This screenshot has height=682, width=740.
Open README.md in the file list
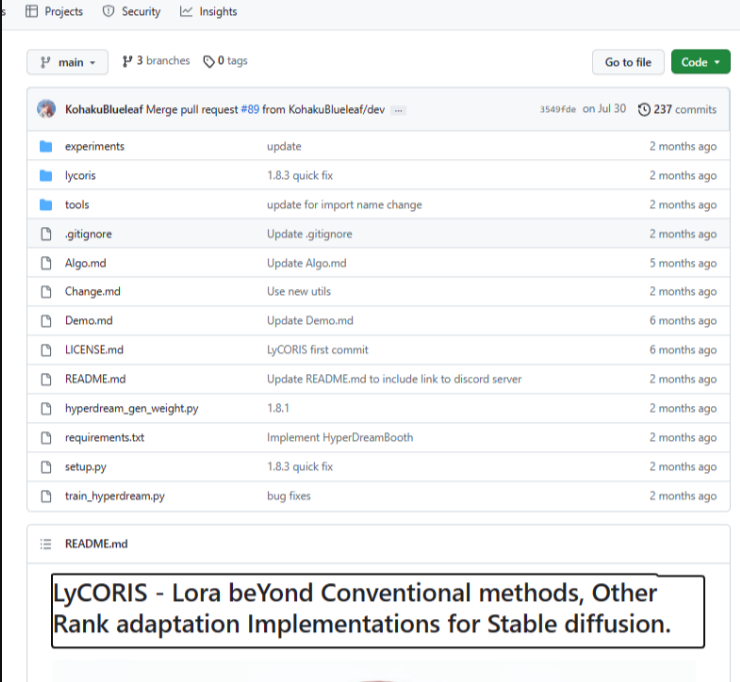[95, 379]
